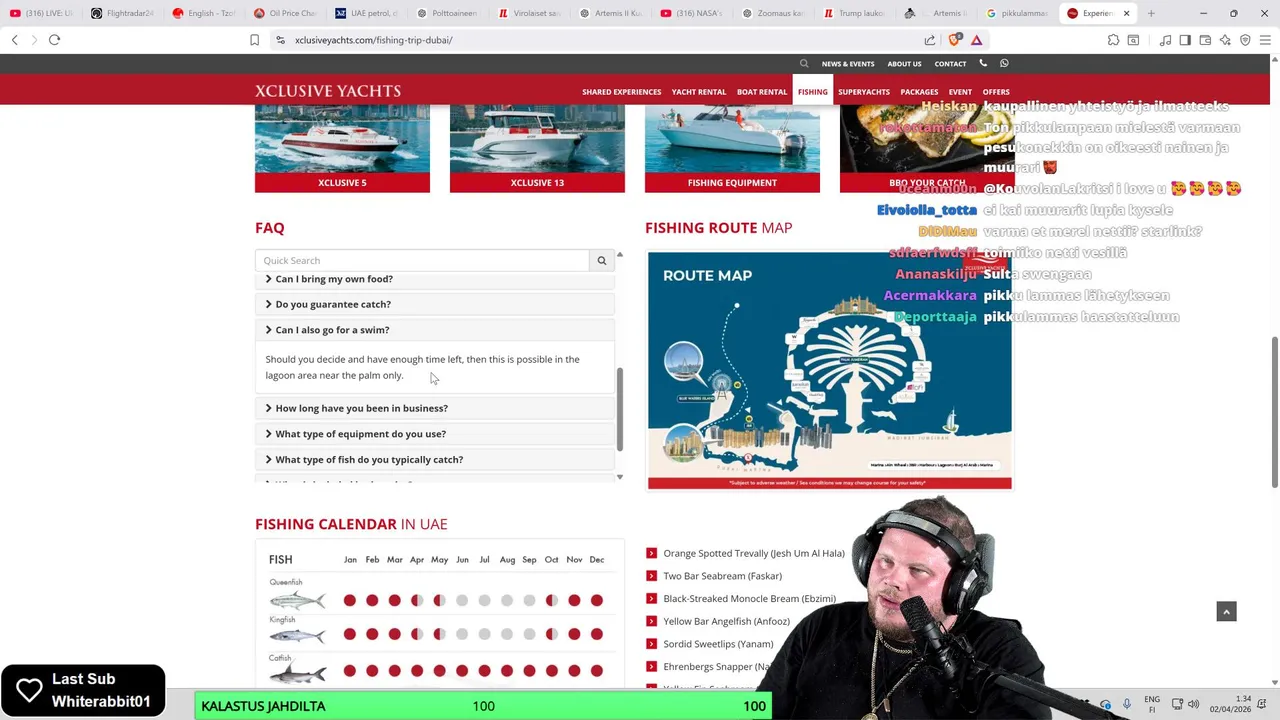Image resolution: width=1280 pixels, height=720 pixels.
Task: Open Superyachts menu
Action: [x=864, y=92]
